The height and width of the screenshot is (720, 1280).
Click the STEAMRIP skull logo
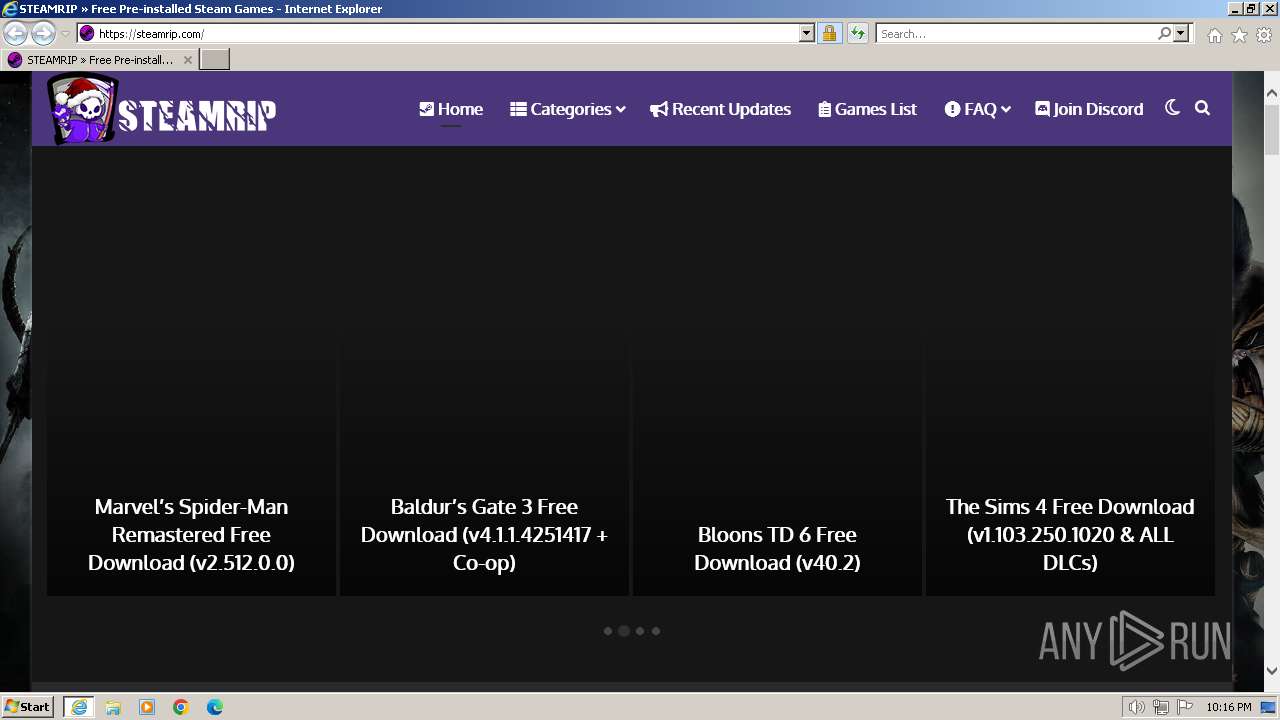coord(161,109)
